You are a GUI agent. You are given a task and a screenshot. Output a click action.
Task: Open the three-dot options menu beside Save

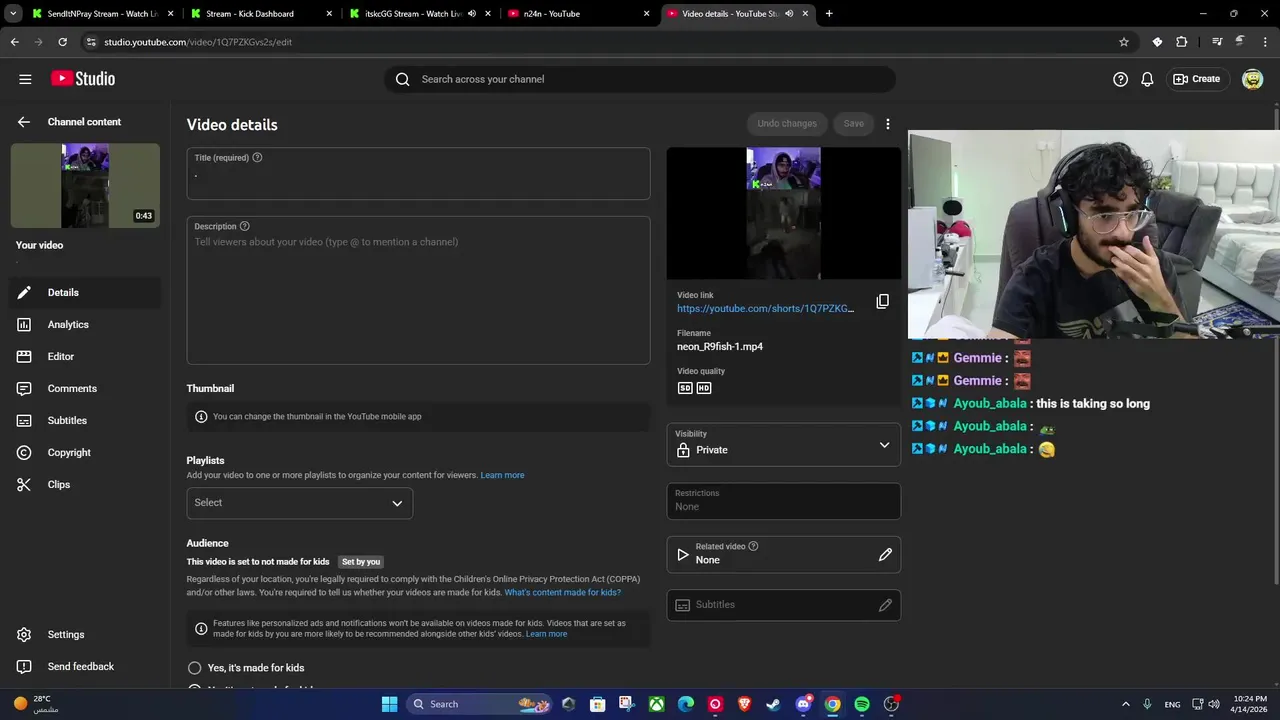tap(887, 124)
